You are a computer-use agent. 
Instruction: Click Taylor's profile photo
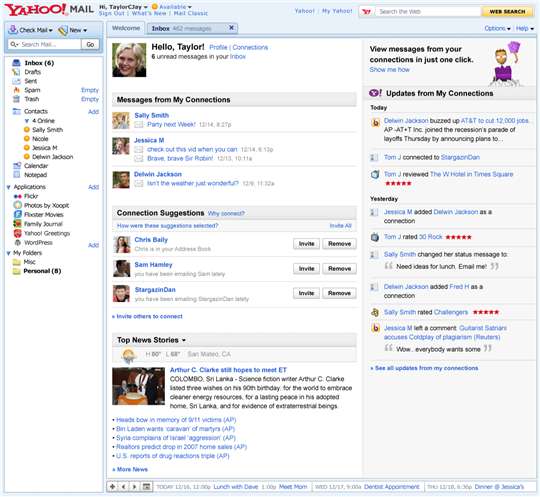tap(129, 60)
